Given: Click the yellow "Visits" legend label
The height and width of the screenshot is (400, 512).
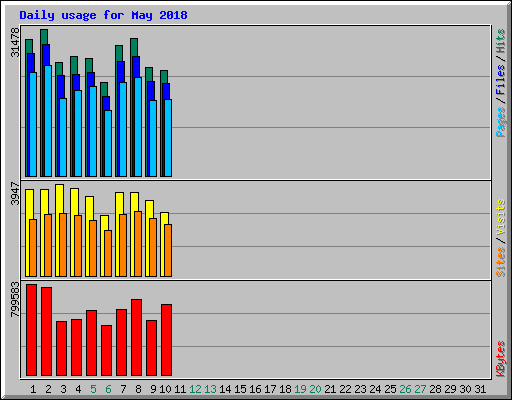Looking at the screenshot, I should coord(500,218).
